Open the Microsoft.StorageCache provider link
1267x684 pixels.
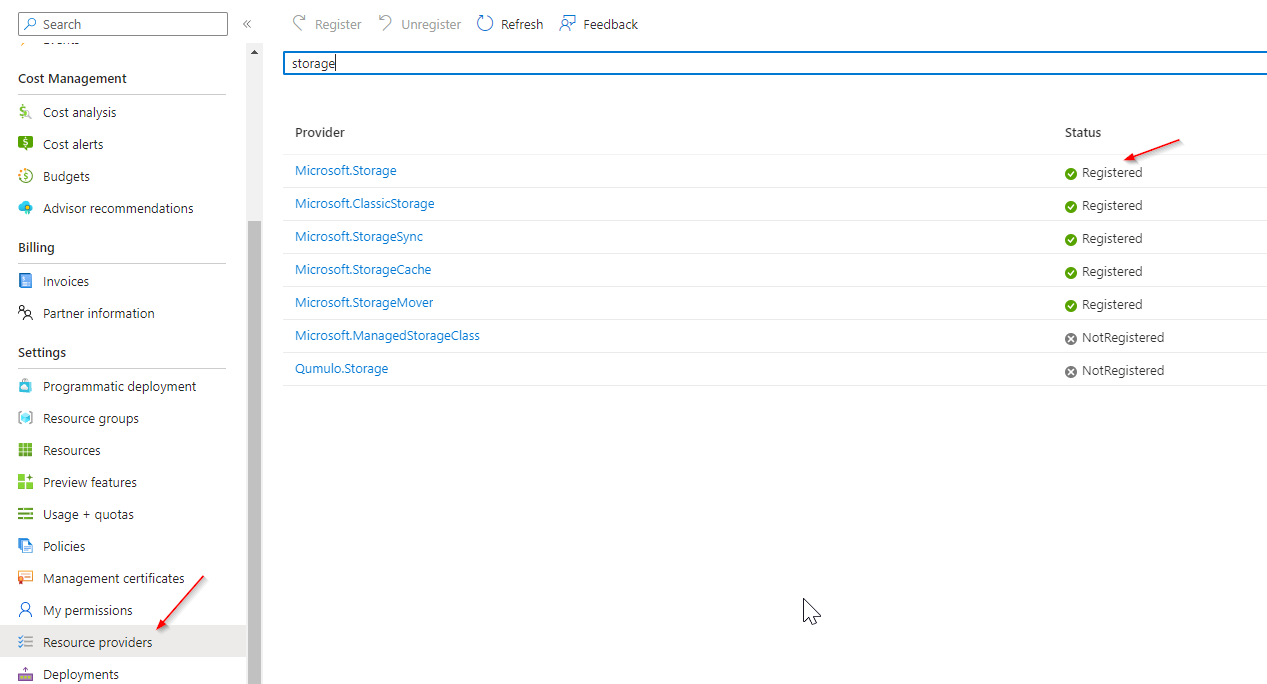point(363,270)
